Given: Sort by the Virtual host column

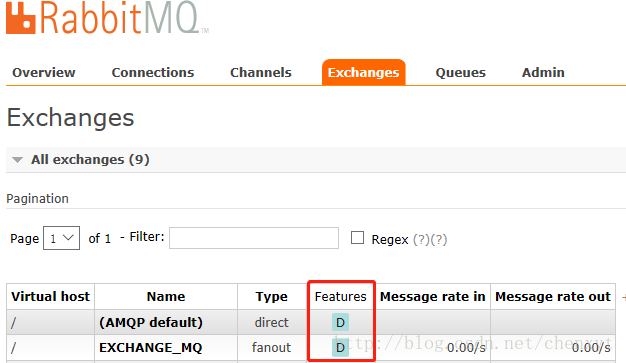Looking at the screenshot, I should click(51, 297).
